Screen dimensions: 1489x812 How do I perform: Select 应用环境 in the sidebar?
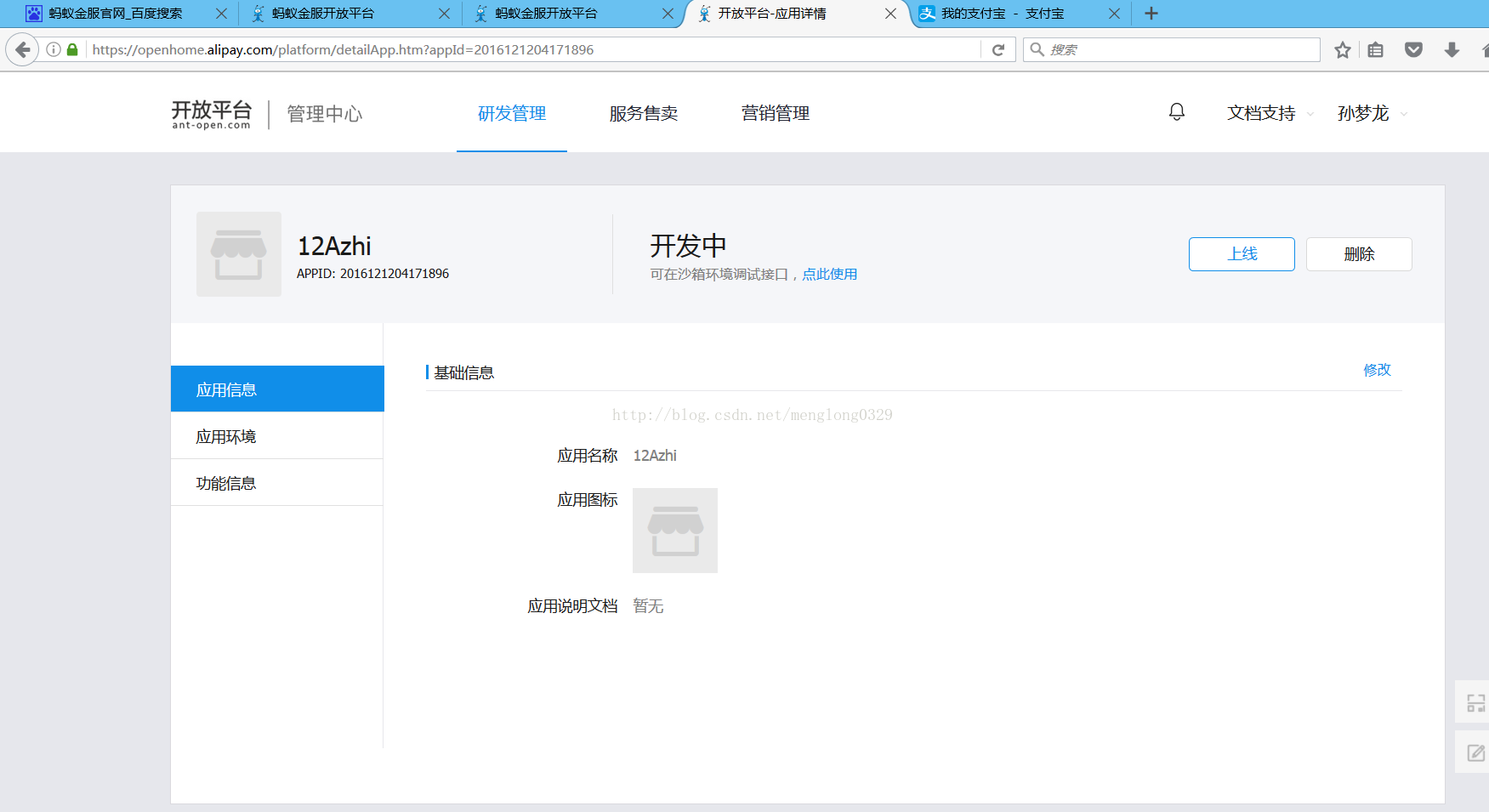(x=277, y=436)
